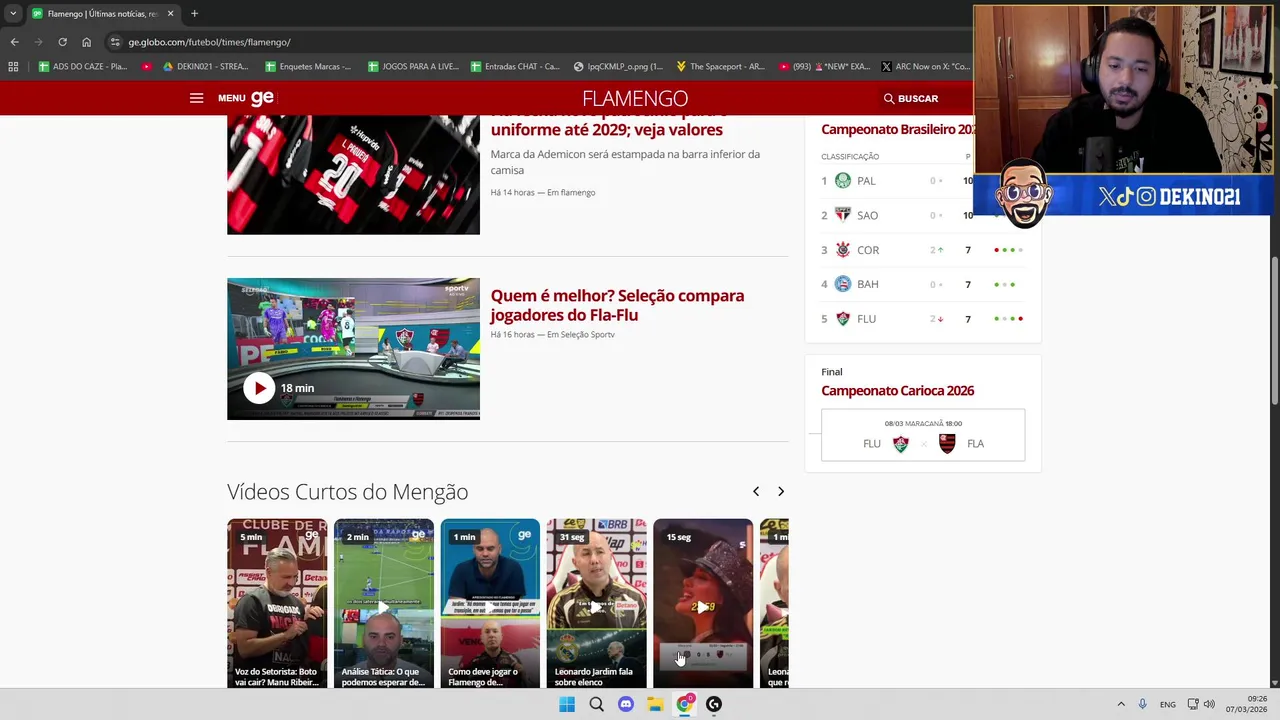Click Flamengo crest in Final match card
Viewport: 1280px width, 720px height.
[x=947, y=444]
